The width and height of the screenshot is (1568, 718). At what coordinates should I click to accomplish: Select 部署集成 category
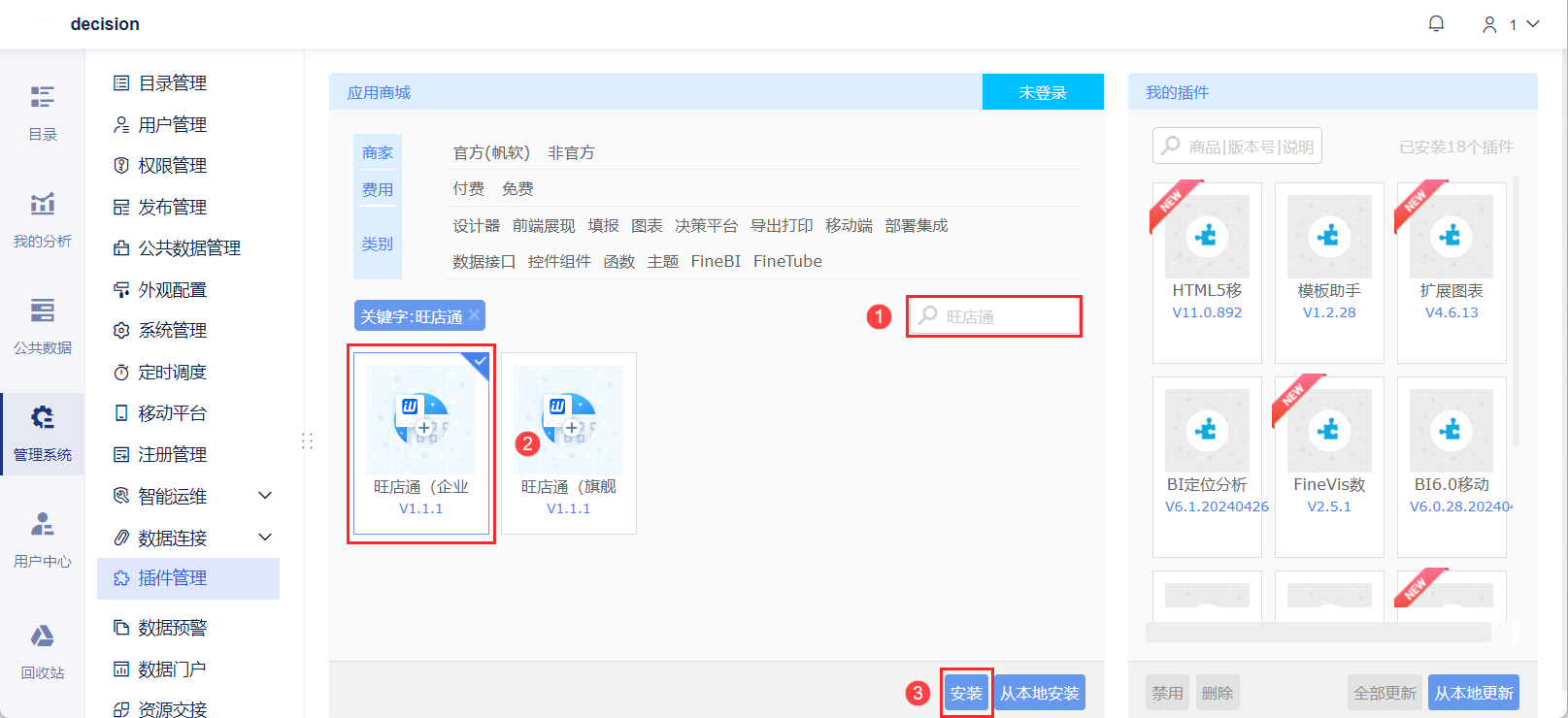(917, 225)
